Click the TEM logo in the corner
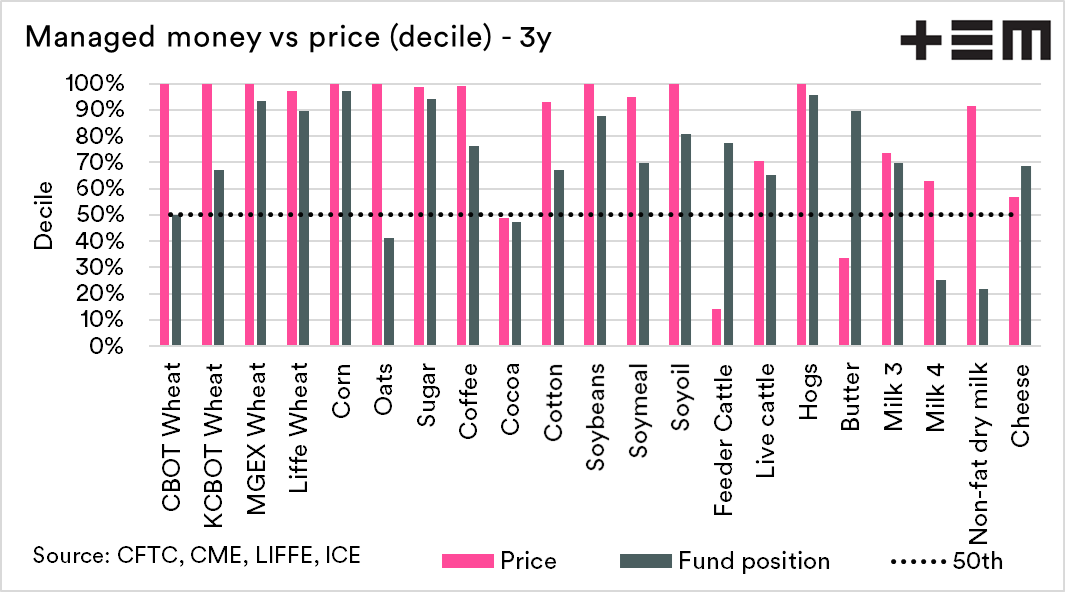Viewport: 1065px width, 592px height. point(974,39)
